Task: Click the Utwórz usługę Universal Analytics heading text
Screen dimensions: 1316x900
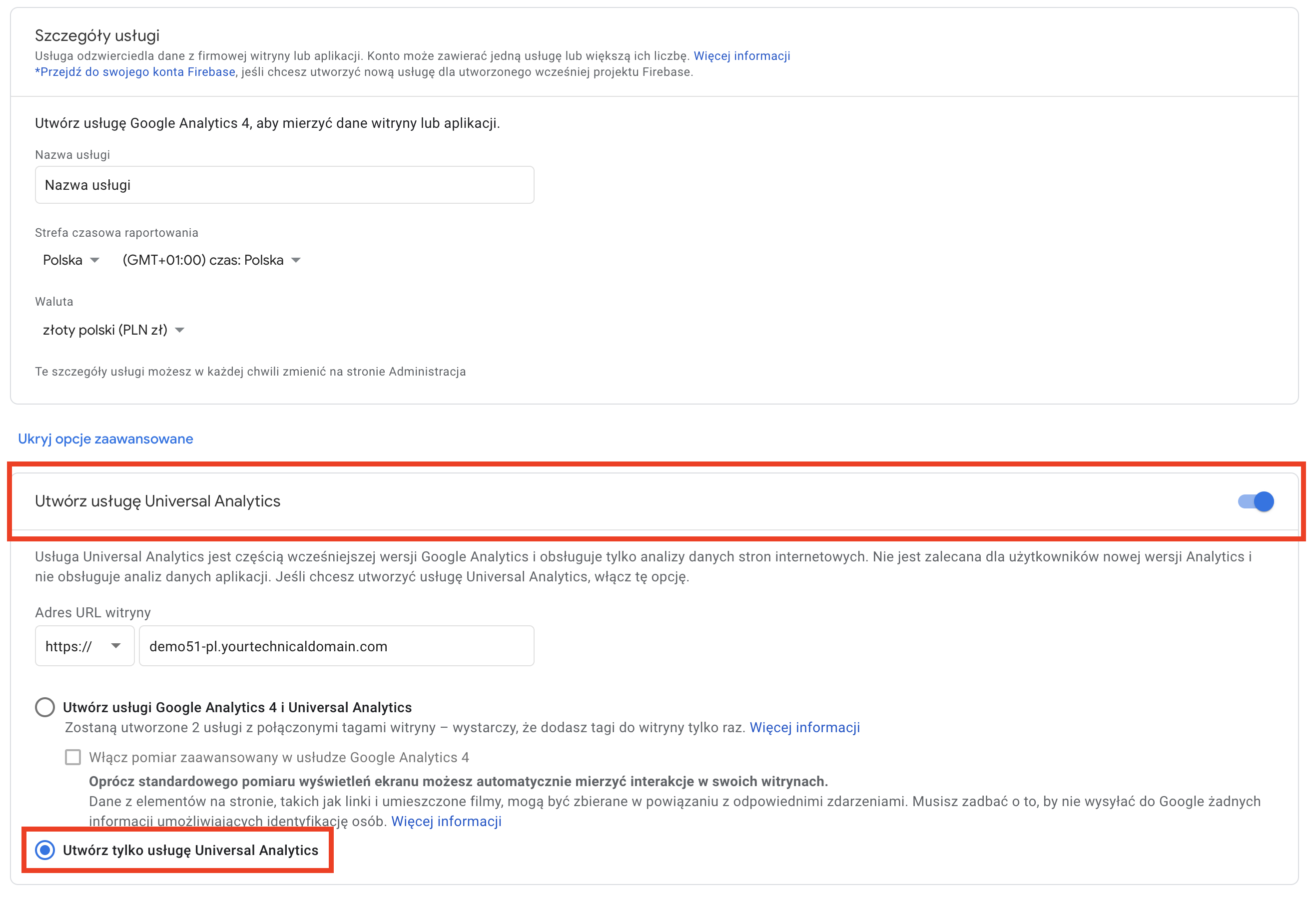Action: 157,501
